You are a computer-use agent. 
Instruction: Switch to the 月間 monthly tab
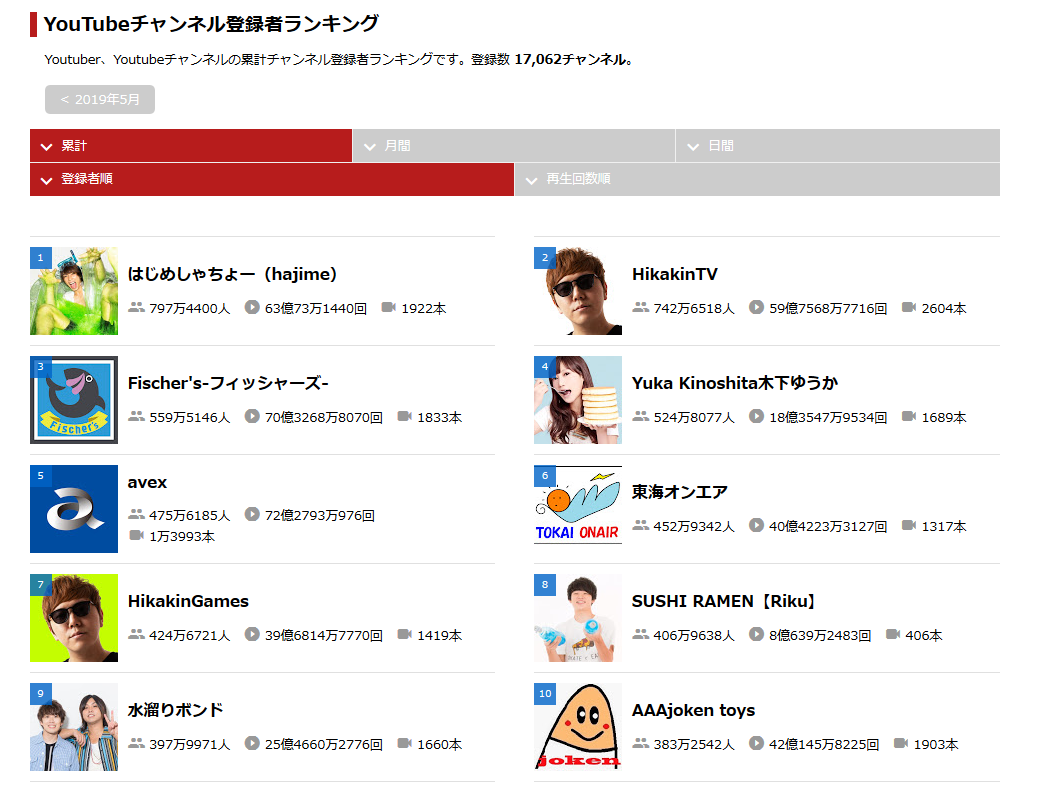(x=514, y=145)
